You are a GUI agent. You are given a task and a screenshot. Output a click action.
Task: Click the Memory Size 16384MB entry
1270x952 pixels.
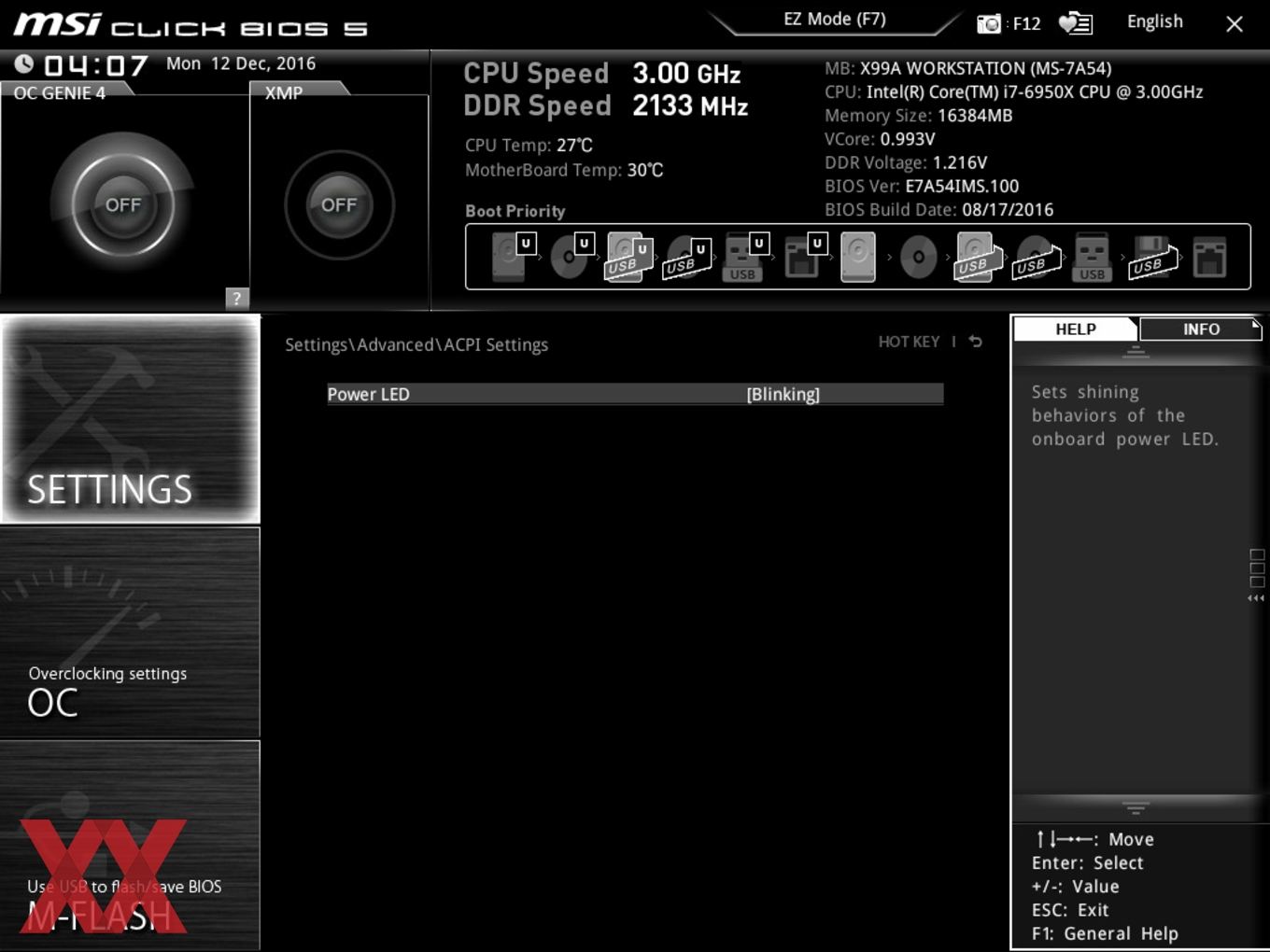click(918, 116)
